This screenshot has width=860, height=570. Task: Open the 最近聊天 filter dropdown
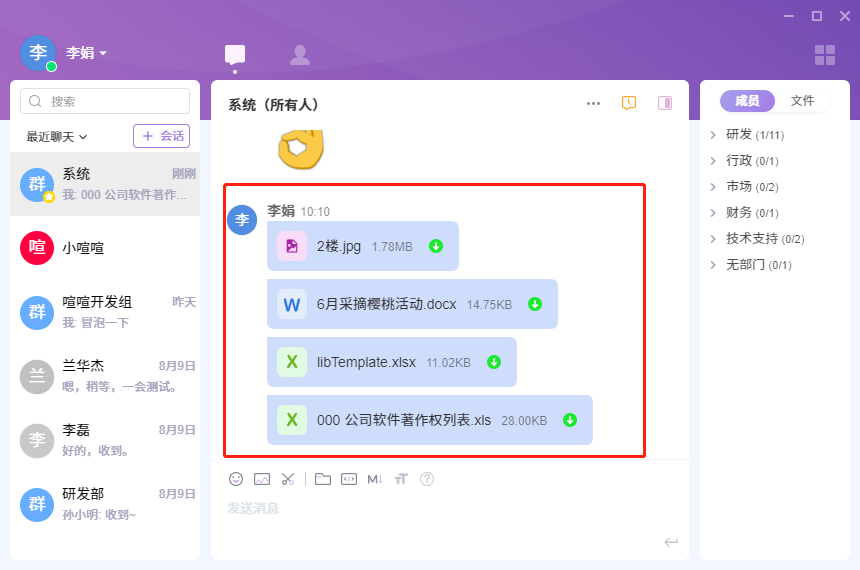pyautogui.click(x=57, y=136)
